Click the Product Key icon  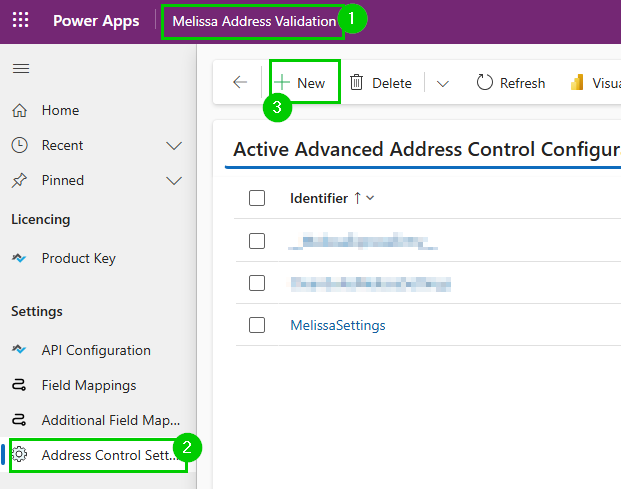19,259
